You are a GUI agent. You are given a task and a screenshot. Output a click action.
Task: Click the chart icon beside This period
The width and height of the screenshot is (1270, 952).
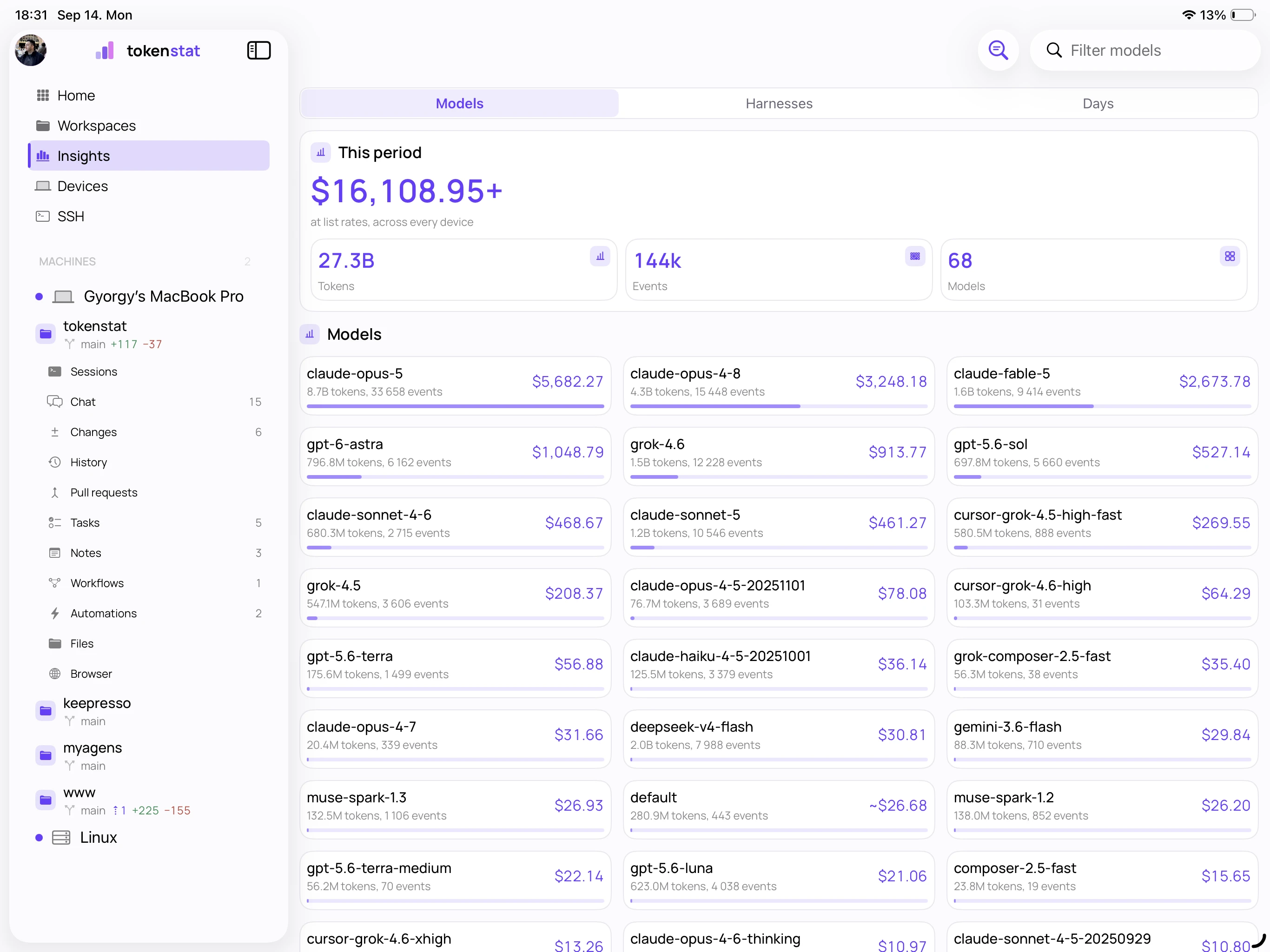tap(321, 153)
